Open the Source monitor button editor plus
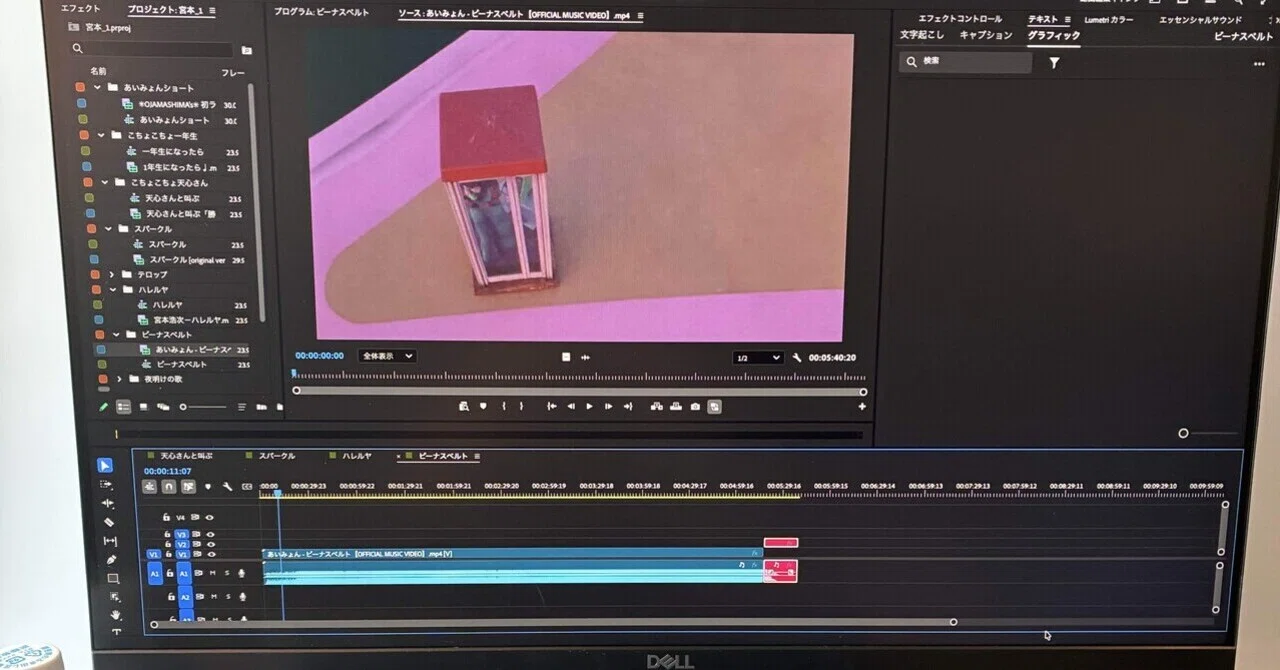This screenshot has width=1280, height=670. click(862, 406)
